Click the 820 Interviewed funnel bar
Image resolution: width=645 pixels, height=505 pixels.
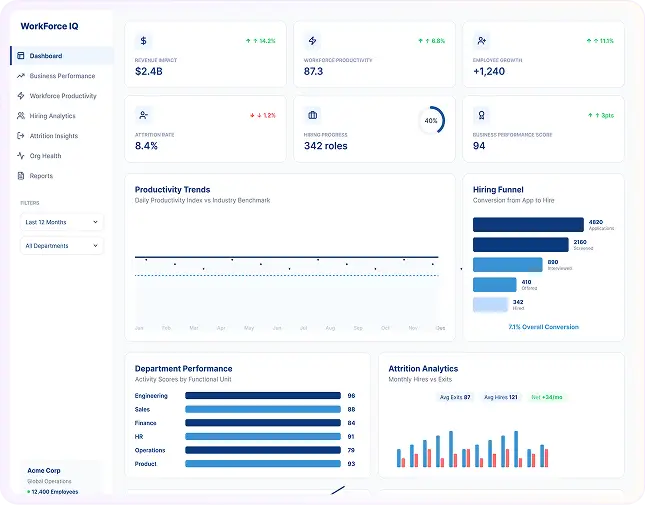pyautogui.click(x=508, y=264)
